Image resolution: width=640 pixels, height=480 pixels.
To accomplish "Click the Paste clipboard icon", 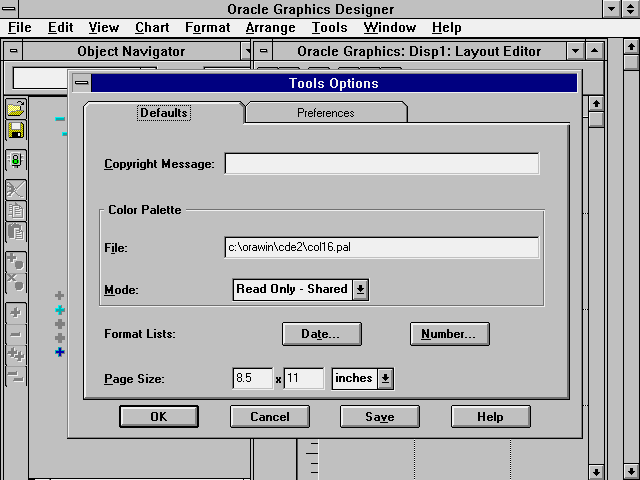I will point(16,232).
